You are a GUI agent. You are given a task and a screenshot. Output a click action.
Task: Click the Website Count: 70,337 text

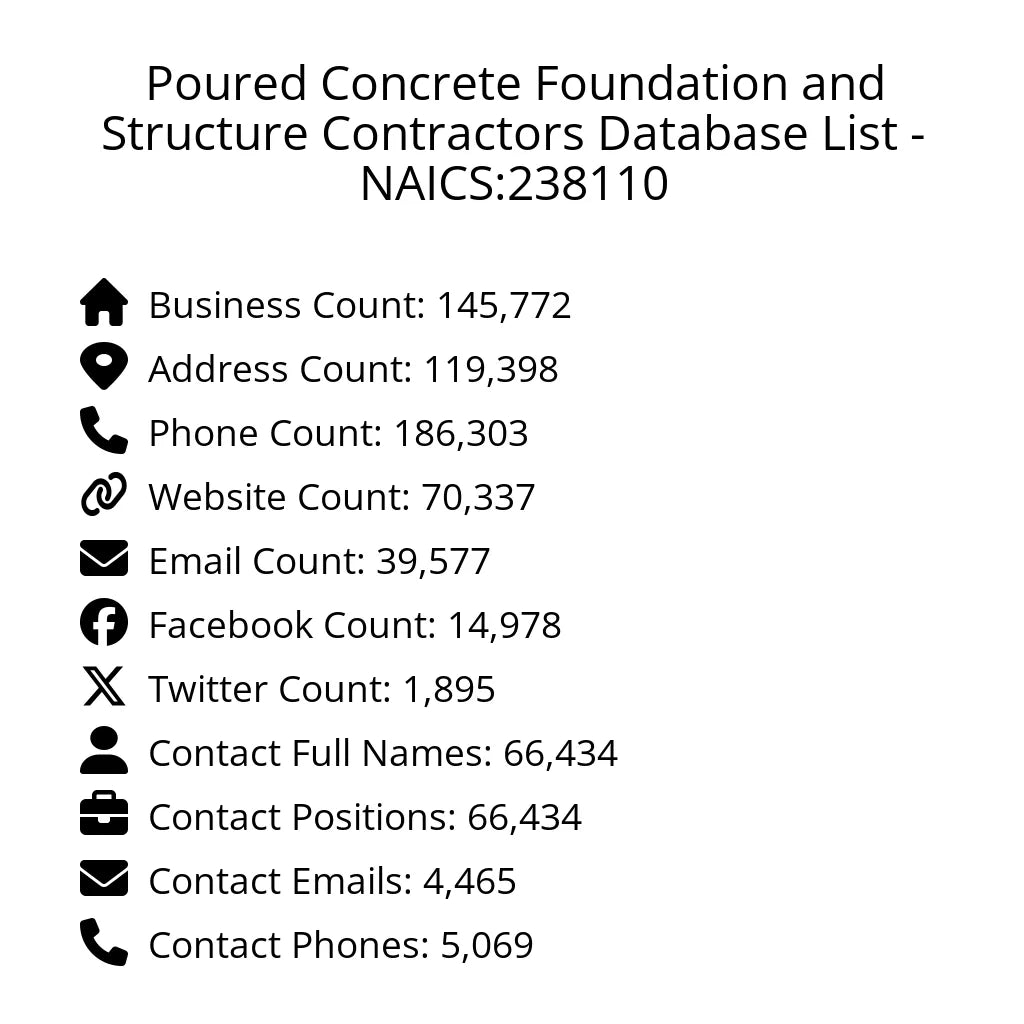pos(342,497)
